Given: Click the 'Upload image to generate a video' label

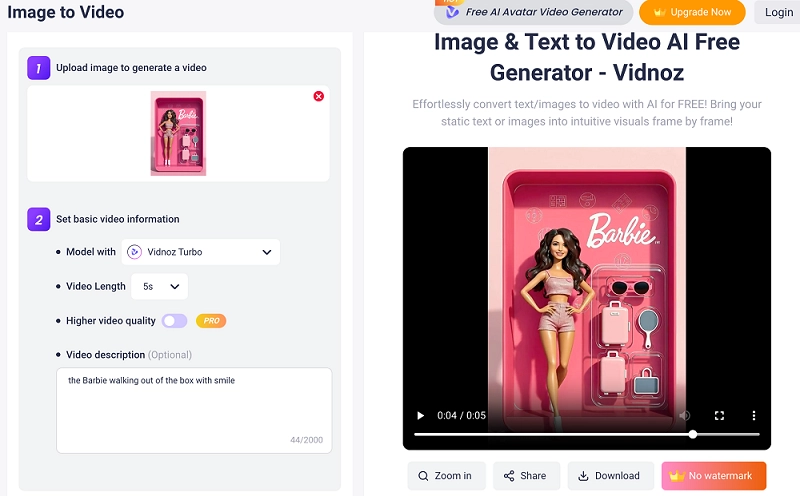Looking at the screenshot, I should [131, 68].
